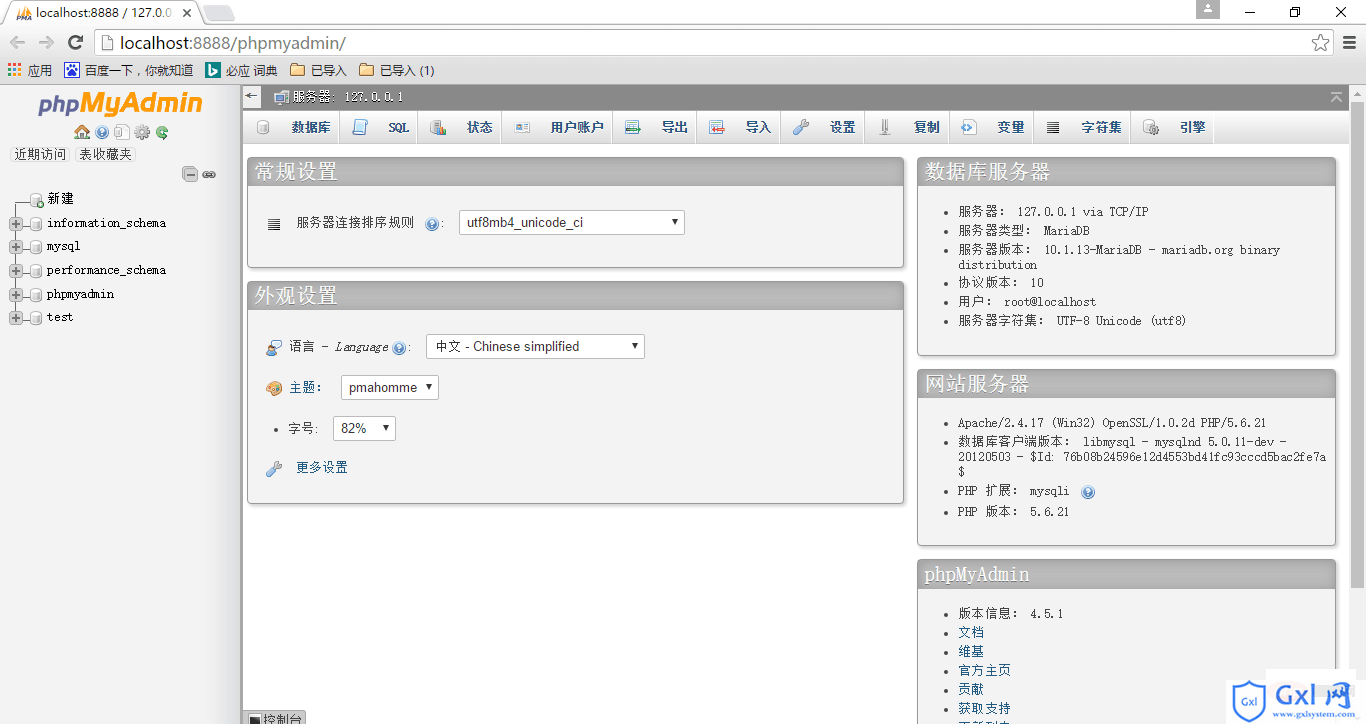The height and width of the screenshot is (724, 1366).
Task: Expand the test database tree node
Action: click(x=16, y=317)
